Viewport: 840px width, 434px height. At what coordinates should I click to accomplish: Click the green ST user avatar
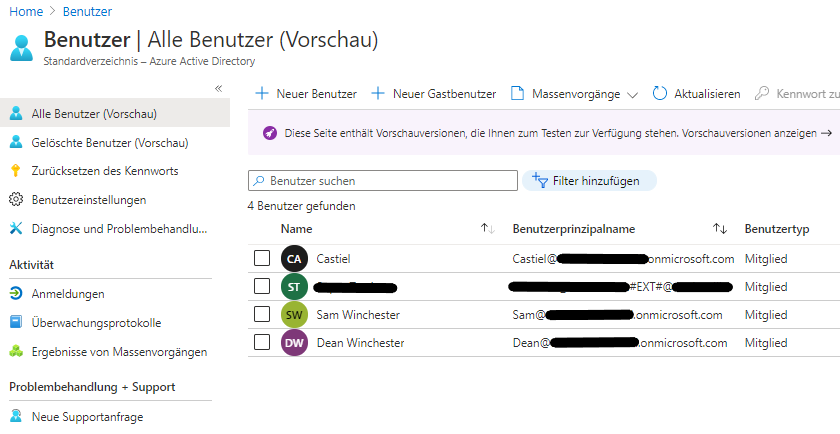294,287
